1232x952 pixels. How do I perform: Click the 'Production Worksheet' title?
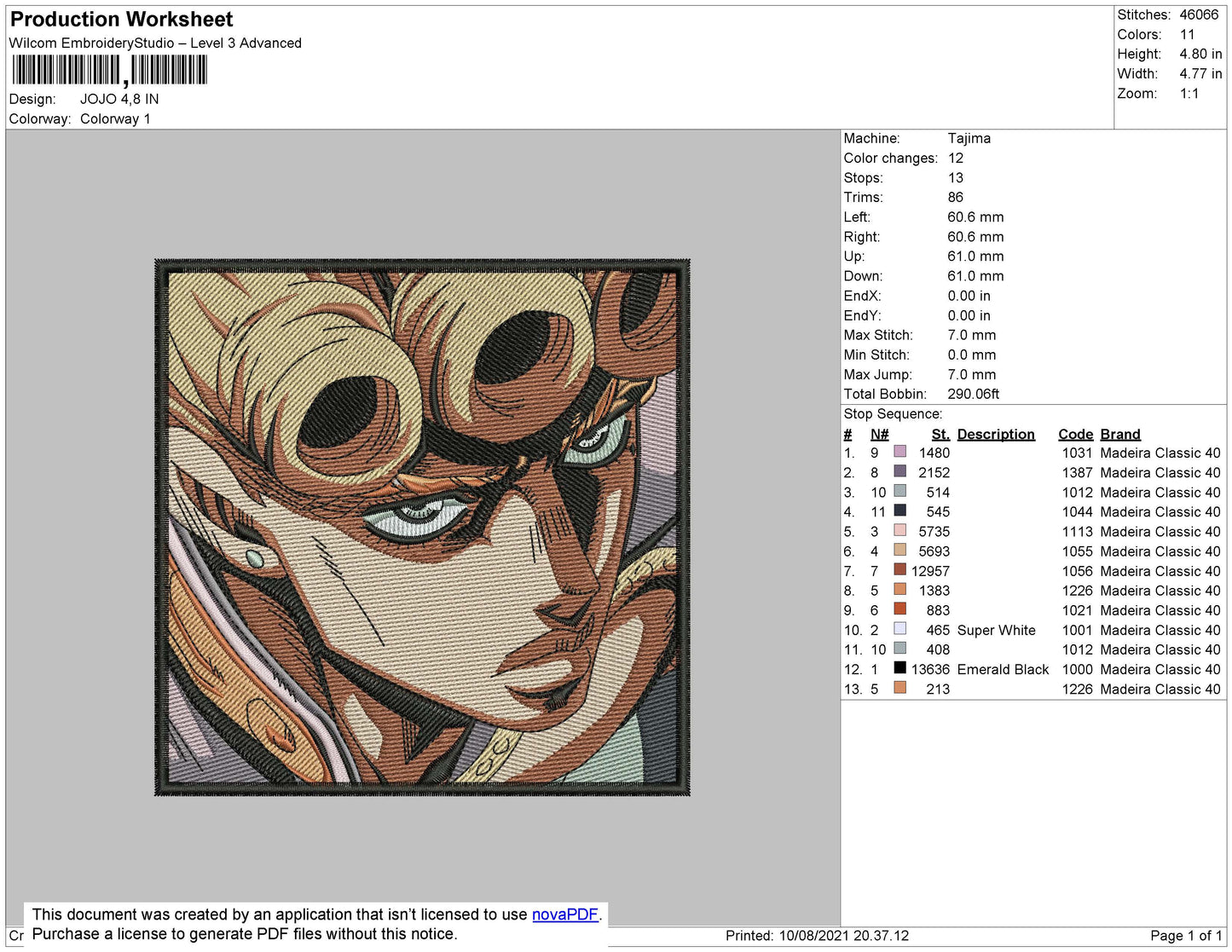coord(121,20)
